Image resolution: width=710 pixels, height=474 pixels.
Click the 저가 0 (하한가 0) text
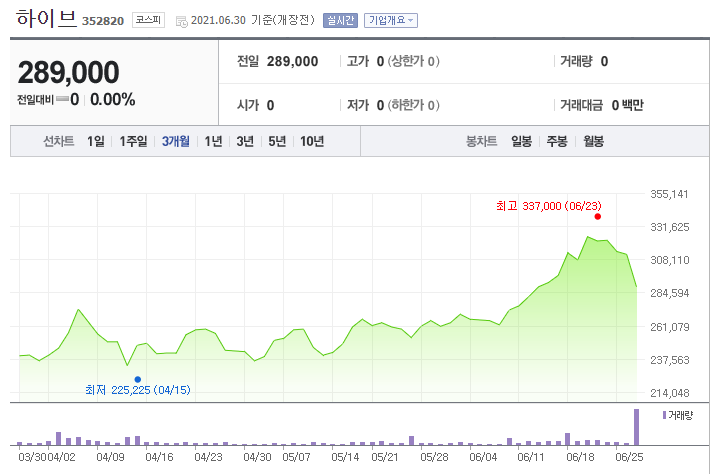(x=393, y=105)
